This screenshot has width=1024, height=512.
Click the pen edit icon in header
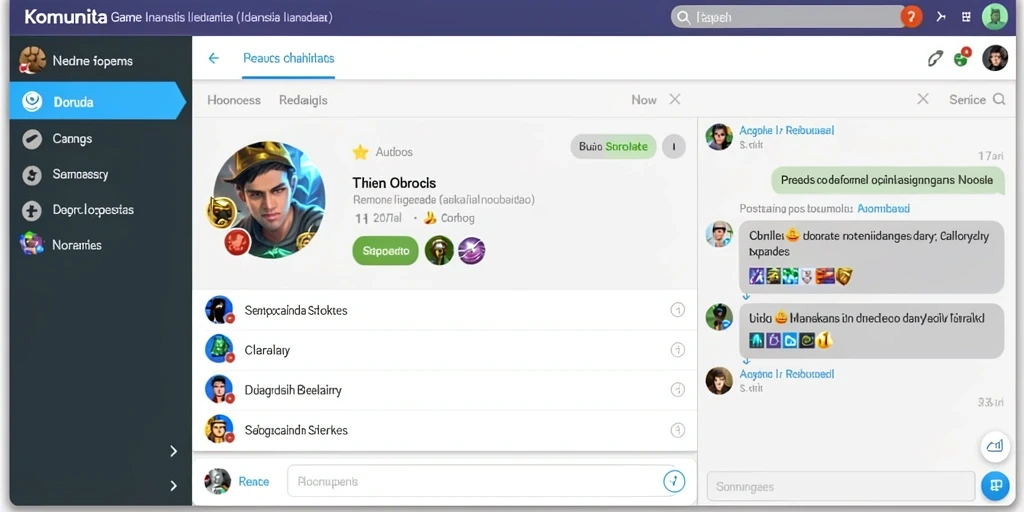(935, 58)
